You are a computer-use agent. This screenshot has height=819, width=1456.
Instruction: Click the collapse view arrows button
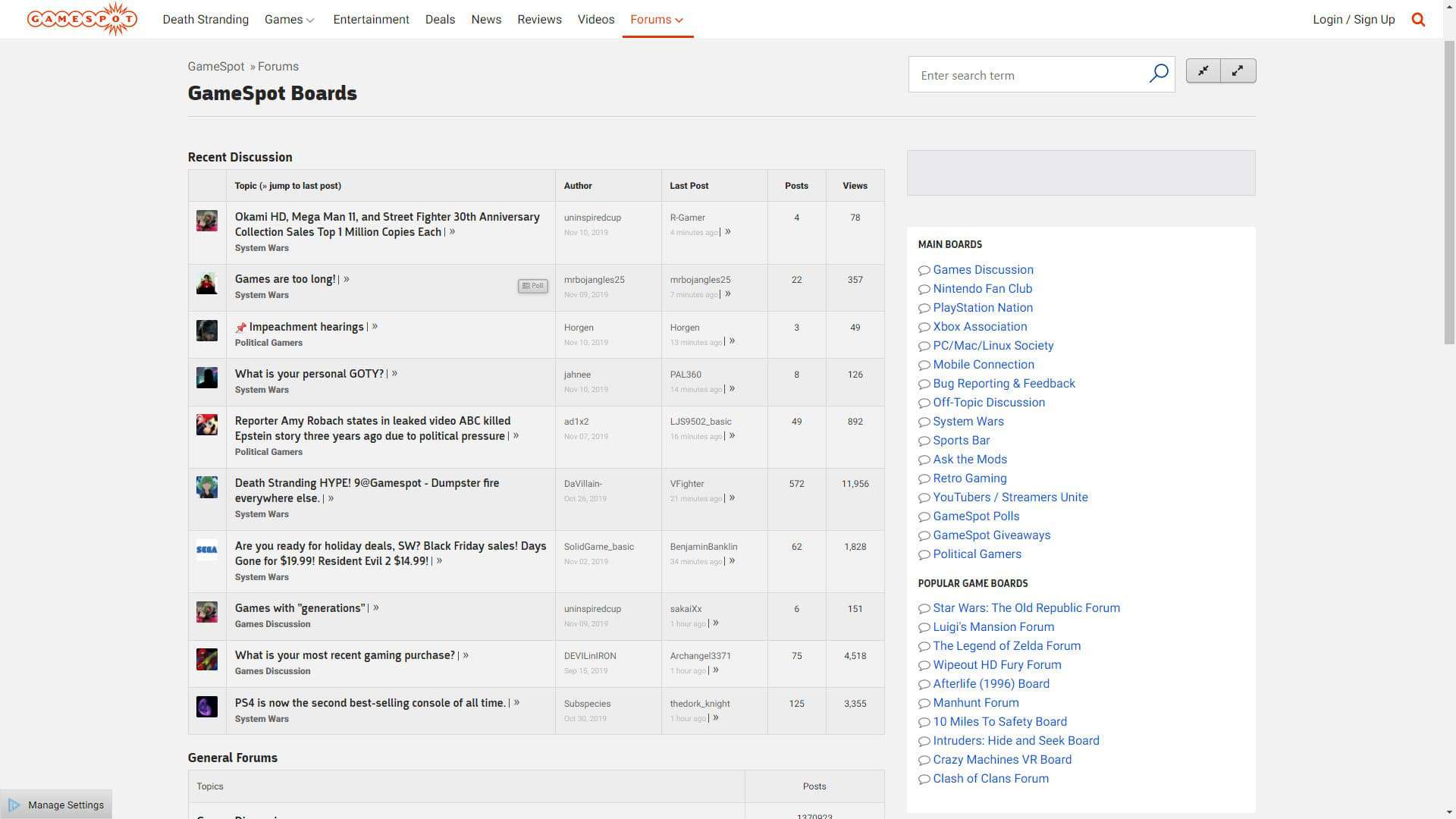[x=1203, y=71]
